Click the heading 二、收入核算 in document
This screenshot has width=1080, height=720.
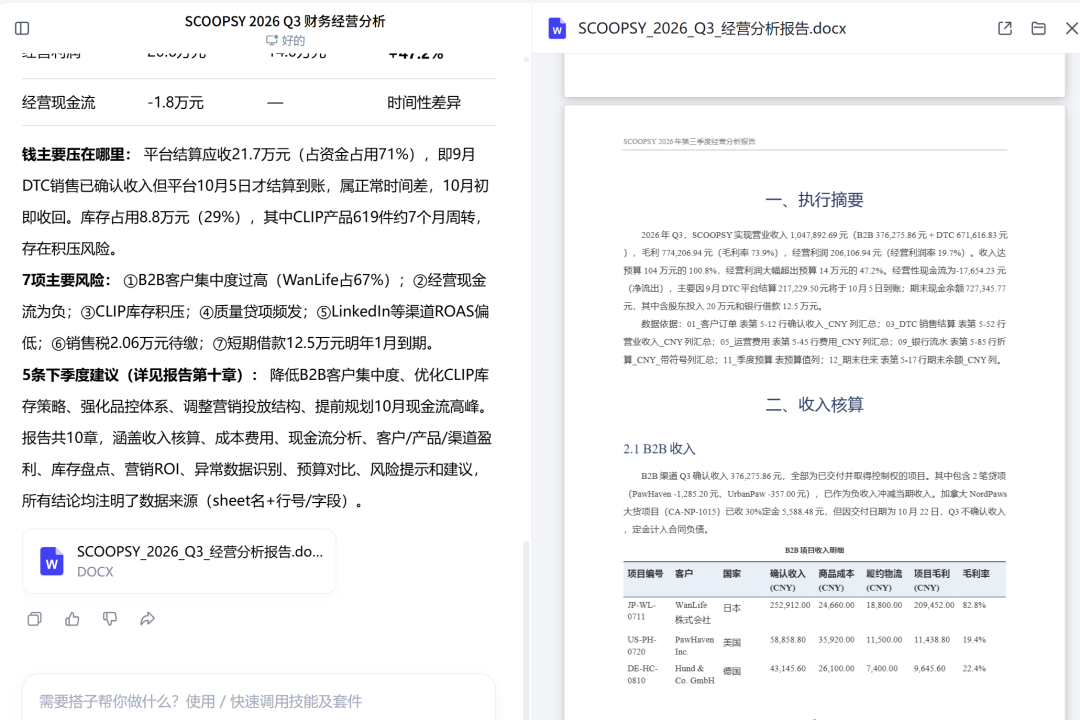coord(814,404)
